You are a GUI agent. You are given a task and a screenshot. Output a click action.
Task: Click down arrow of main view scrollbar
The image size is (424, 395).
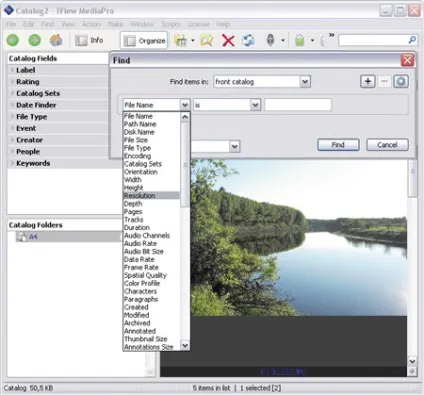click(x=412, y=361)
